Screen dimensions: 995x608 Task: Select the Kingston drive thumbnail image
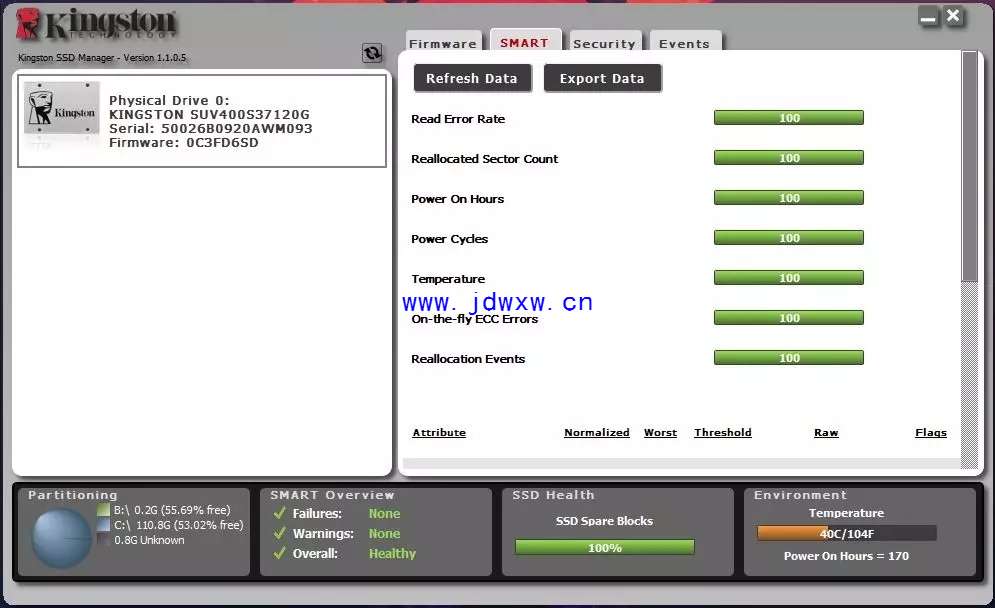coord(62,108)
